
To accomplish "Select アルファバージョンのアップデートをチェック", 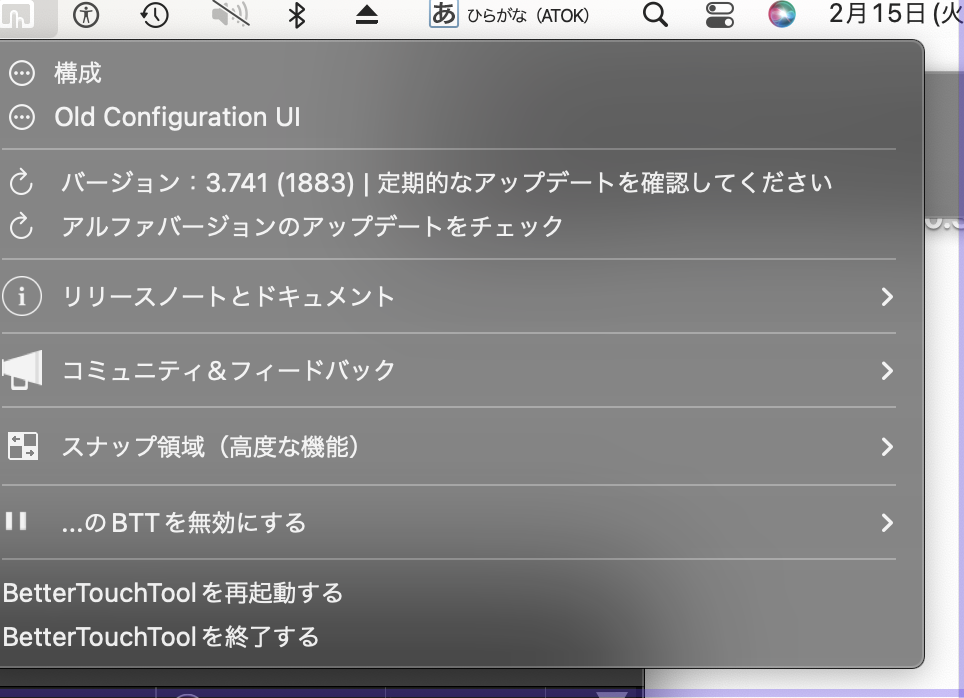I will tap(449, 226).
